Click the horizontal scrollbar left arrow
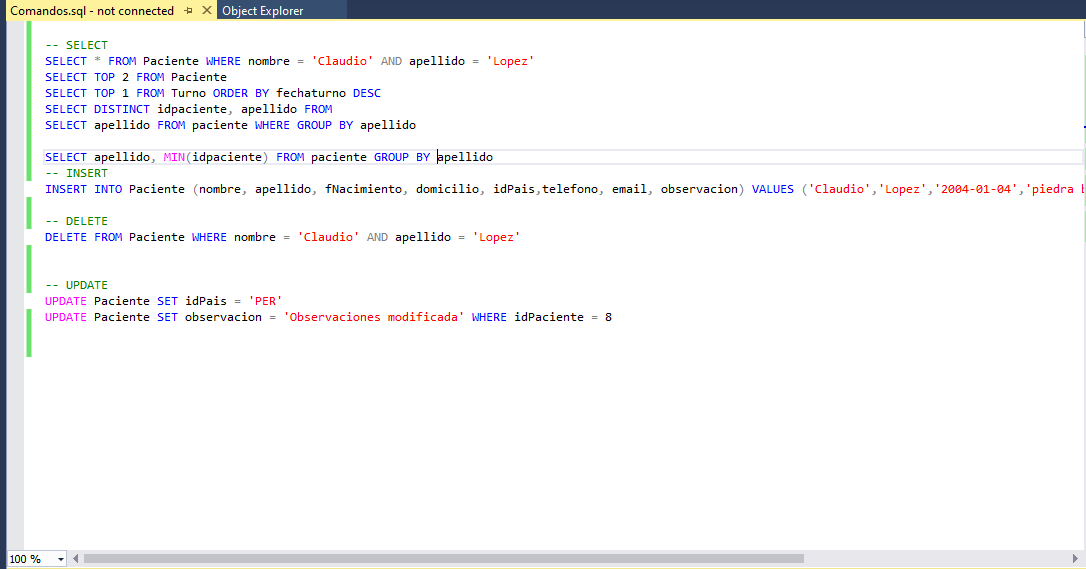Screen dimensions: 1086x569 click(75, 558)
